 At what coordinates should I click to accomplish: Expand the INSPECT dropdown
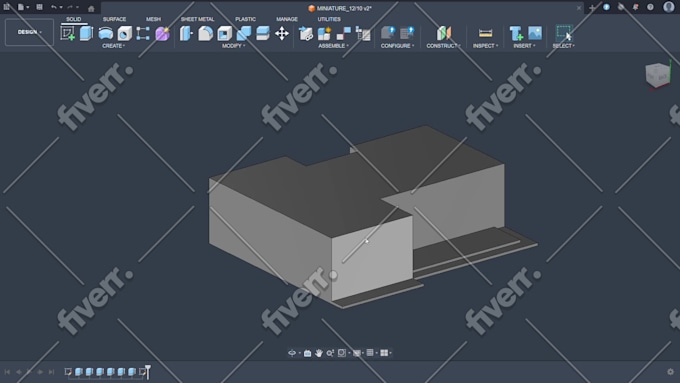tap(485, 46)
